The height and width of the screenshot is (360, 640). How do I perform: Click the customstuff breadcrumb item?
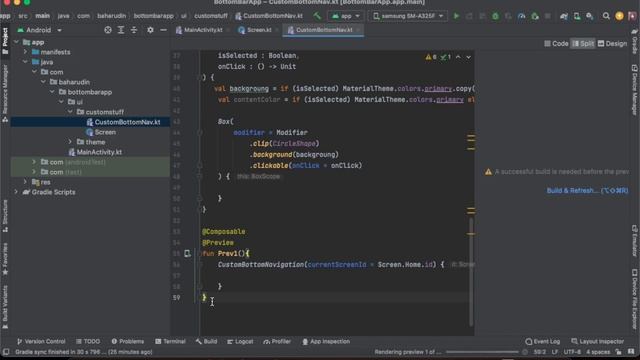click(211, 16)
